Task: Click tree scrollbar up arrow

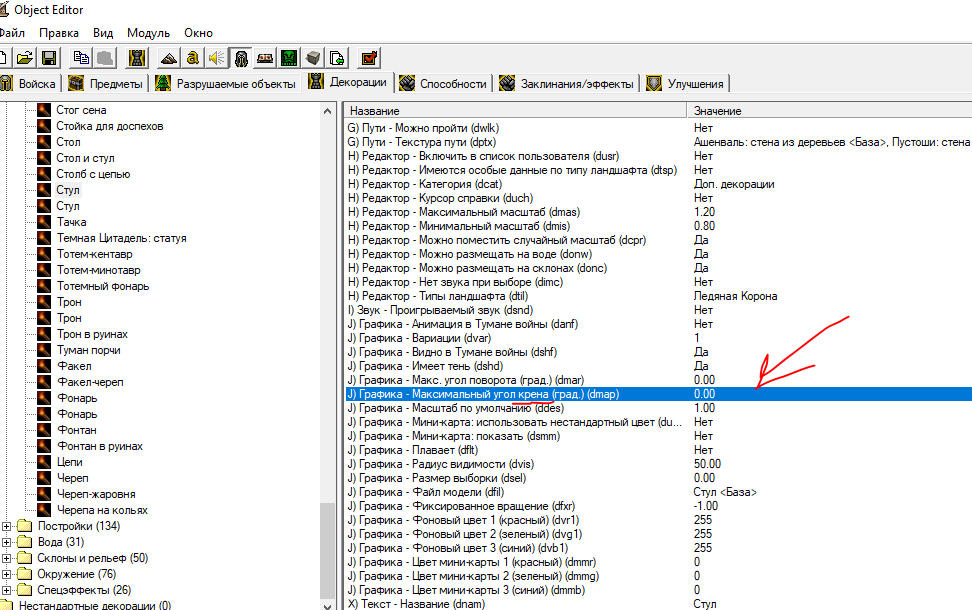Action: coord(327,111)
